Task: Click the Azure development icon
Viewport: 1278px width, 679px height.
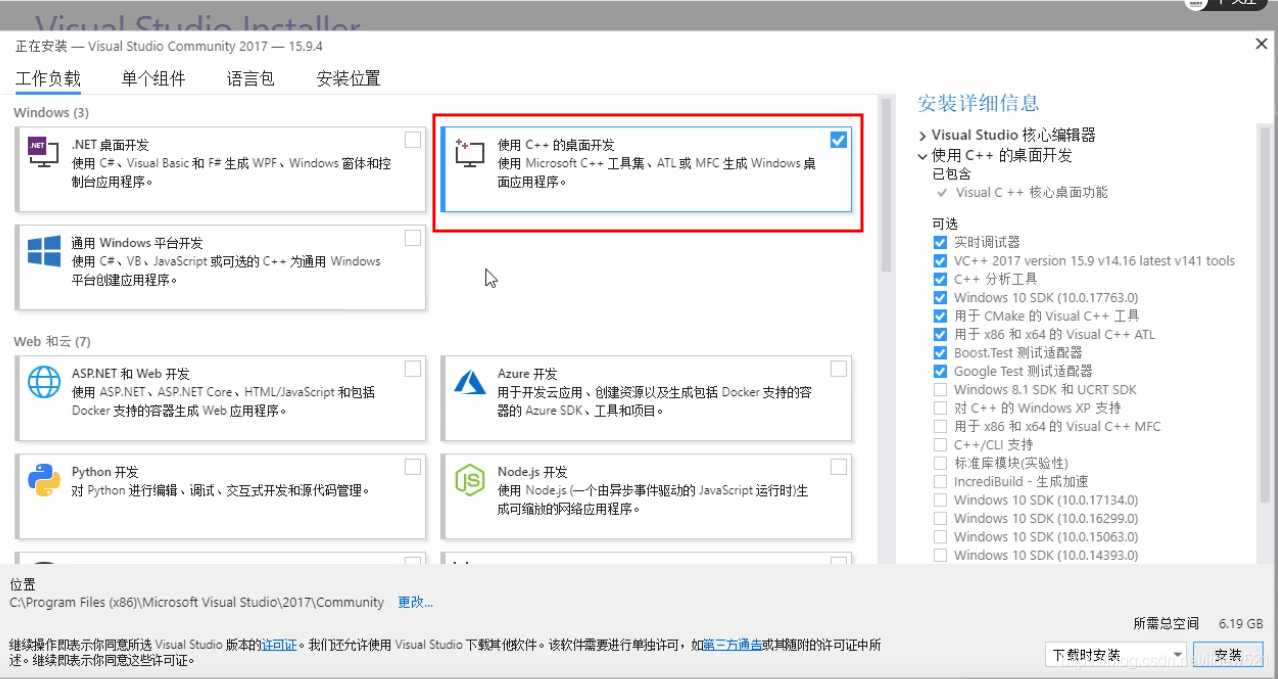Action: click(x=469, y=381)
